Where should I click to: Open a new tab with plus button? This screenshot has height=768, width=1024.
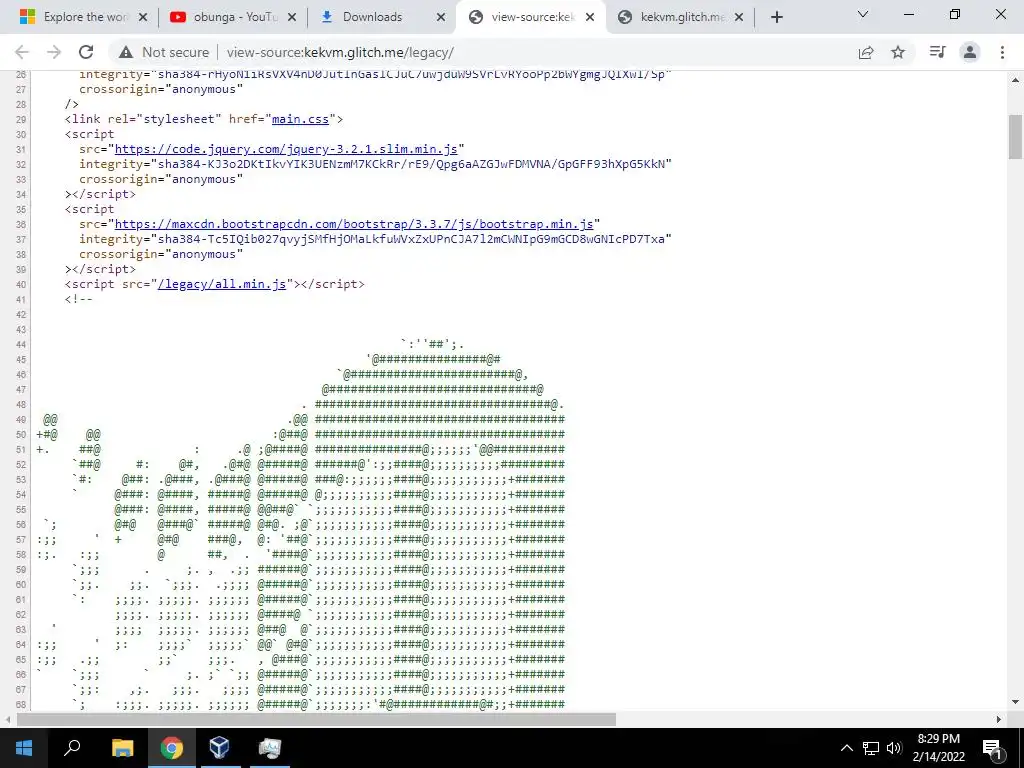776,17
